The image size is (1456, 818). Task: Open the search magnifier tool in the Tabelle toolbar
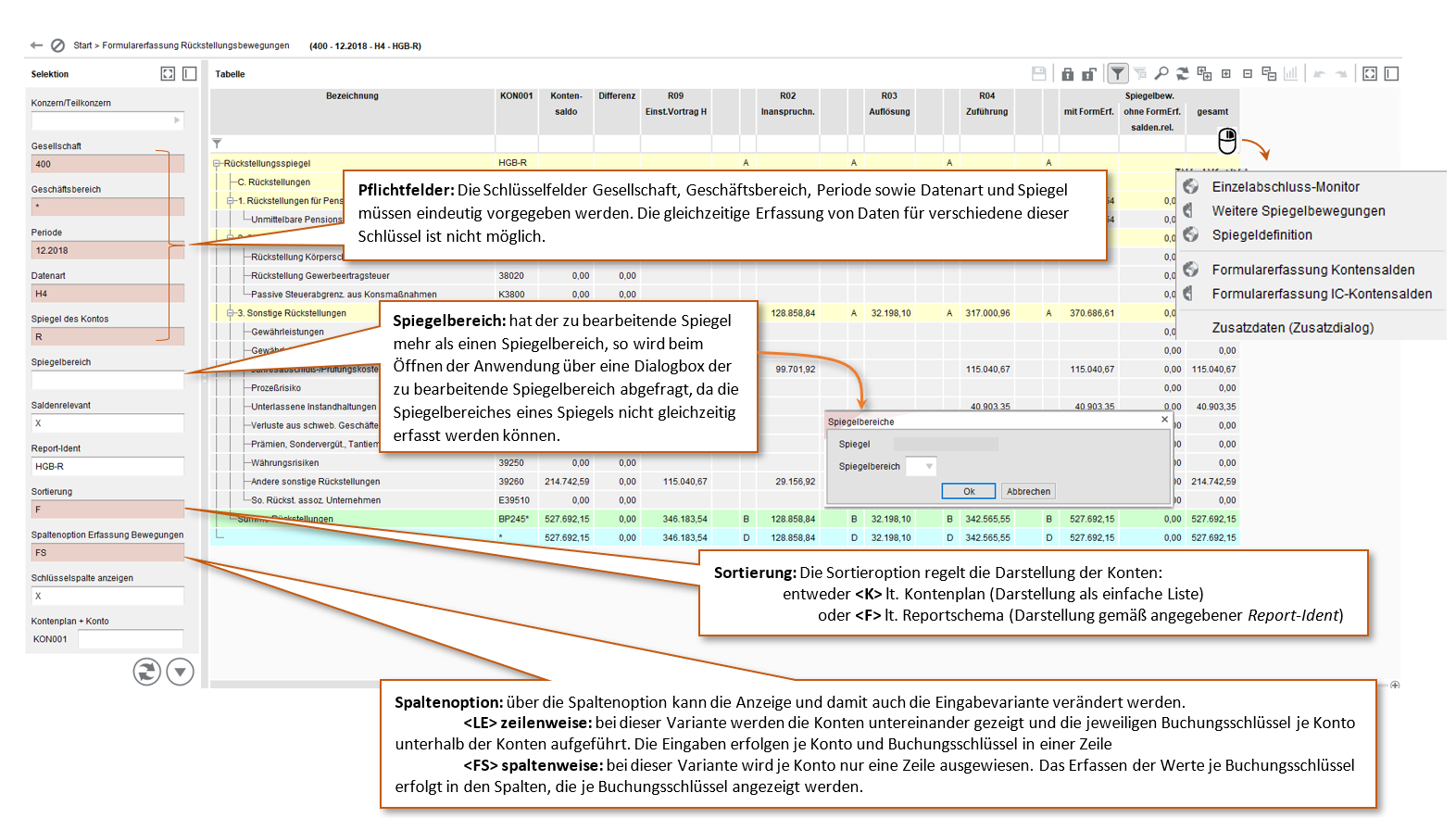[1161, 73]
